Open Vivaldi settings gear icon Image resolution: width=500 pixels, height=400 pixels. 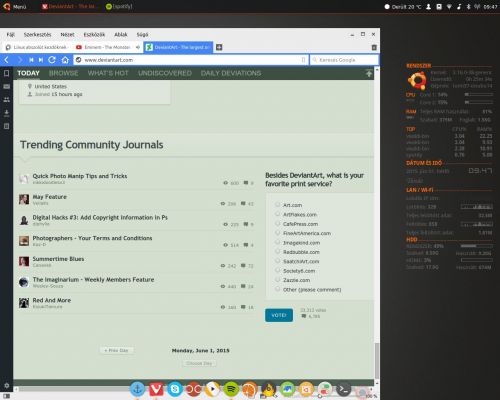pos(6,385)
